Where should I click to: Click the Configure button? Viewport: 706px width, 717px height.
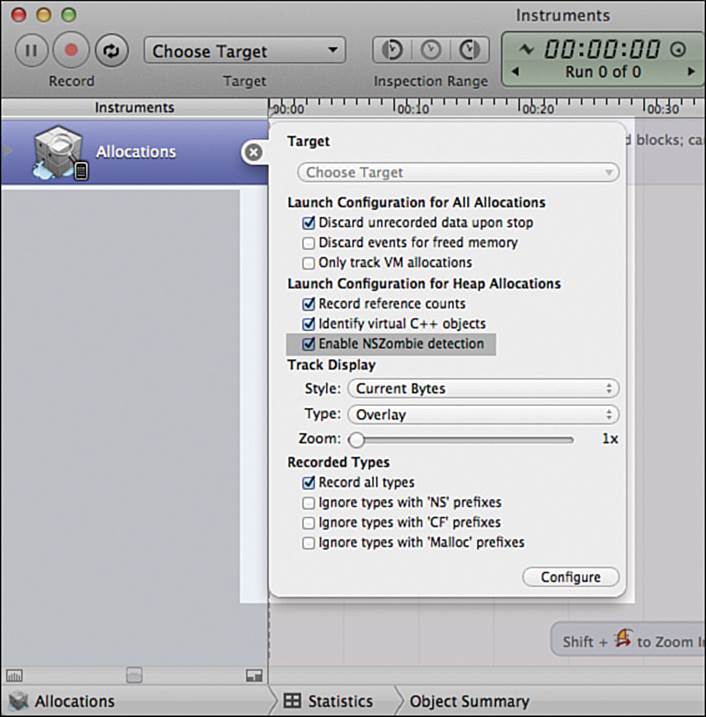coord(571,577)
